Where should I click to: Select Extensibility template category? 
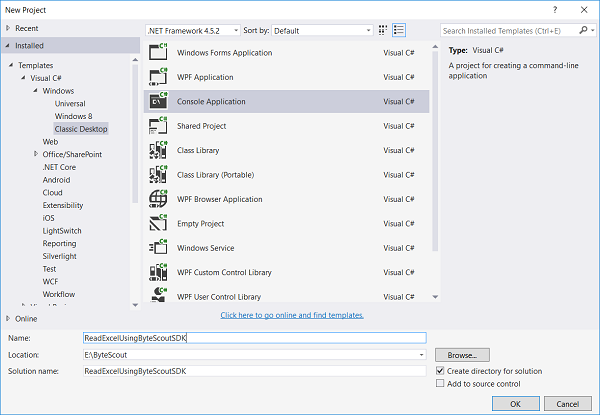[63, 205]
